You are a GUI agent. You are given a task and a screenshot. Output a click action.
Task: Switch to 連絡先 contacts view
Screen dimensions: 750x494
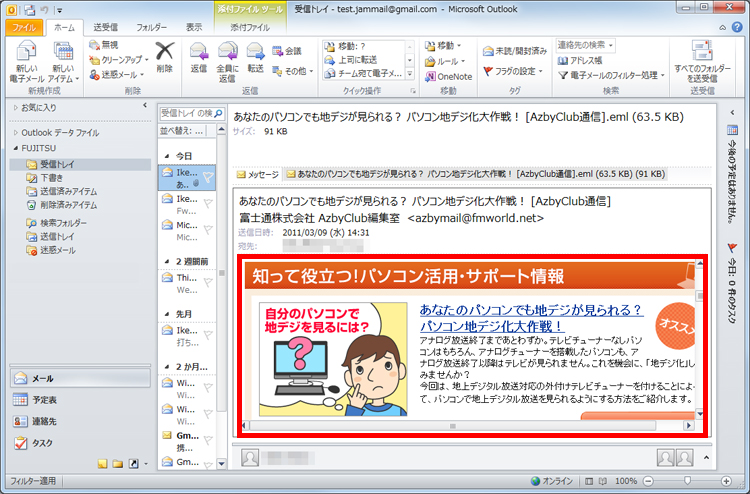click(80, 421)
